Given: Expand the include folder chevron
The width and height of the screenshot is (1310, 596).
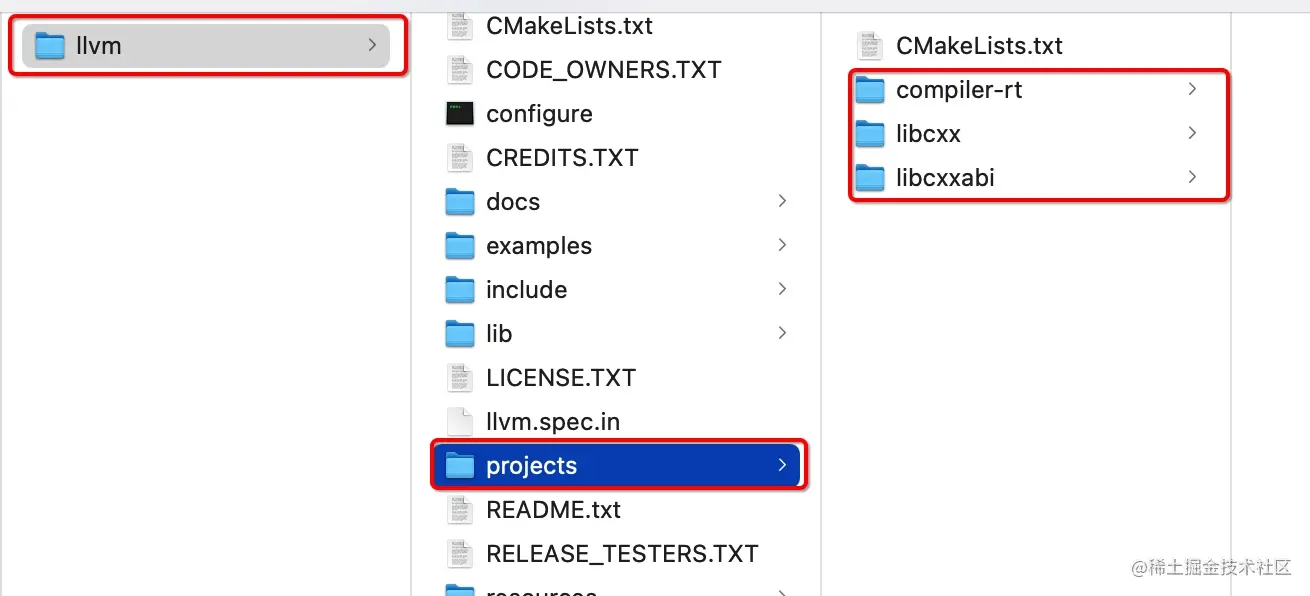Looking at the screenshot, I should [x=782, y=289].
